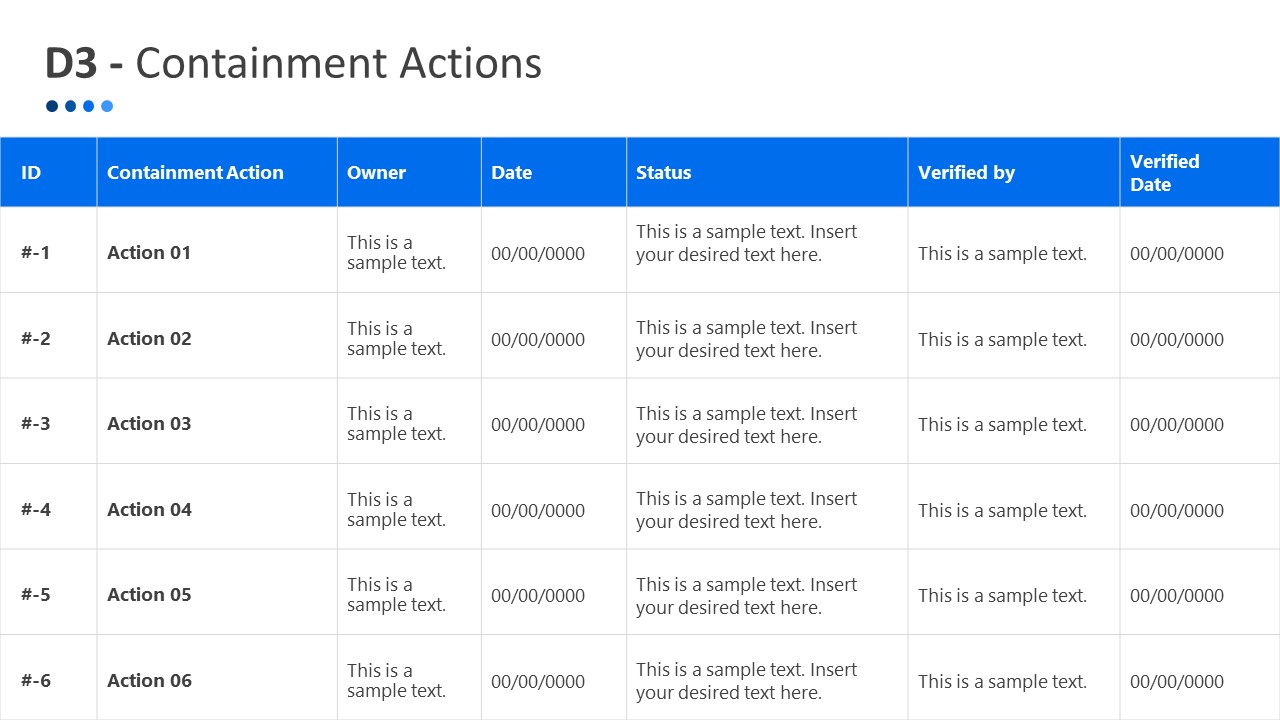Click the Status text for Action 02
The height and width of the screenshot is (720, 1280).
[747, 339]
